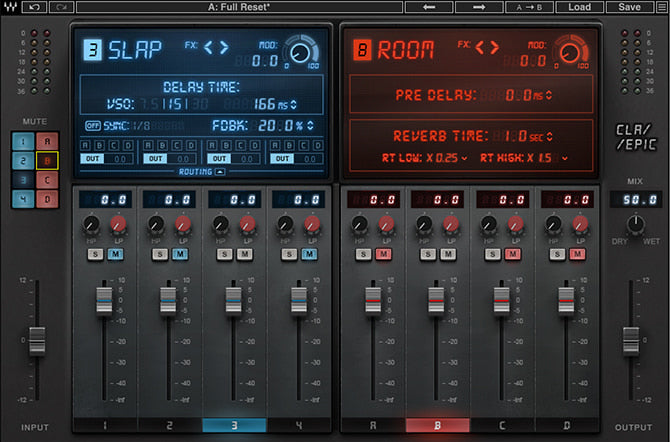This screenshot has width=670, height=442.
Task: Adjust pre delay ms stepper
Action: (549, 95)
